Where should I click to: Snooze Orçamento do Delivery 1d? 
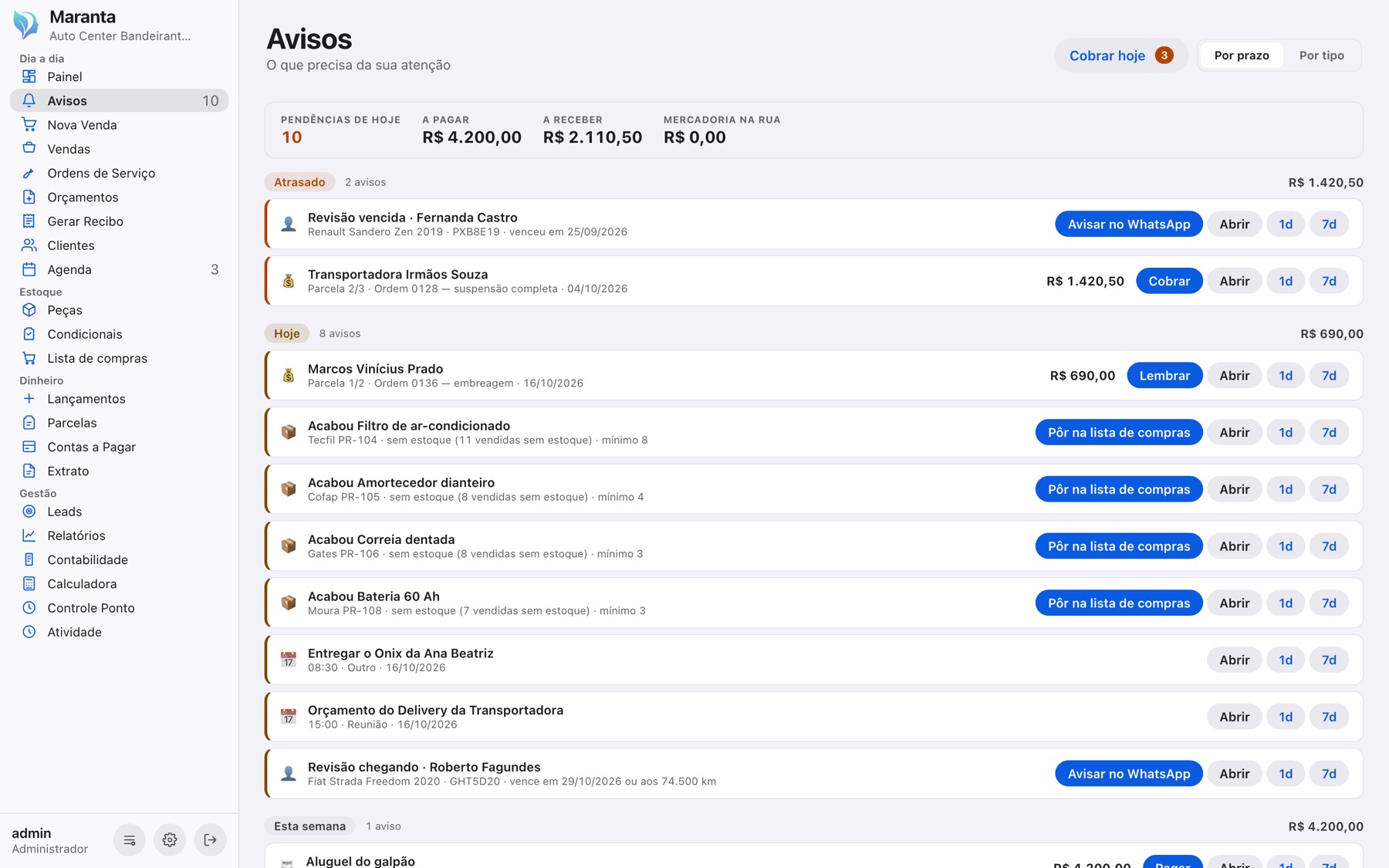coord(1285,717)
